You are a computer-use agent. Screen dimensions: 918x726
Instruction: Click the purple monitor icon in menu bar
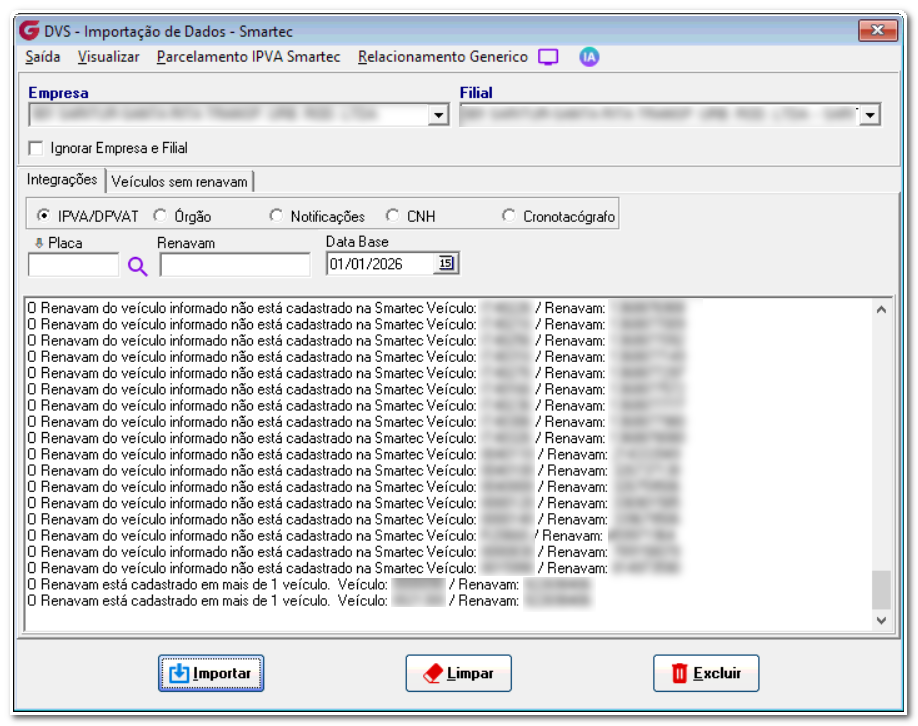tap(548, 57)
